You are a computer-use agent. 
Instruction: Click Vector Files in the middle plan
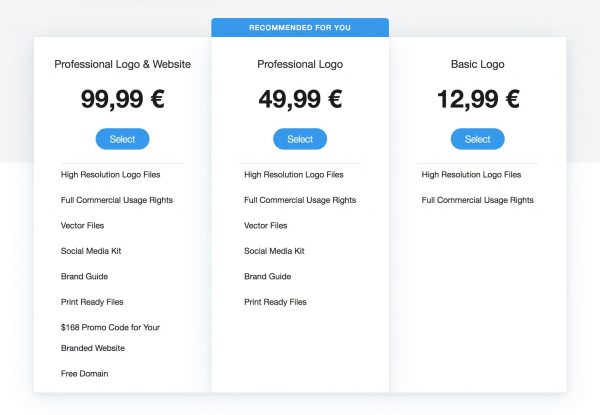coord(266,226)
